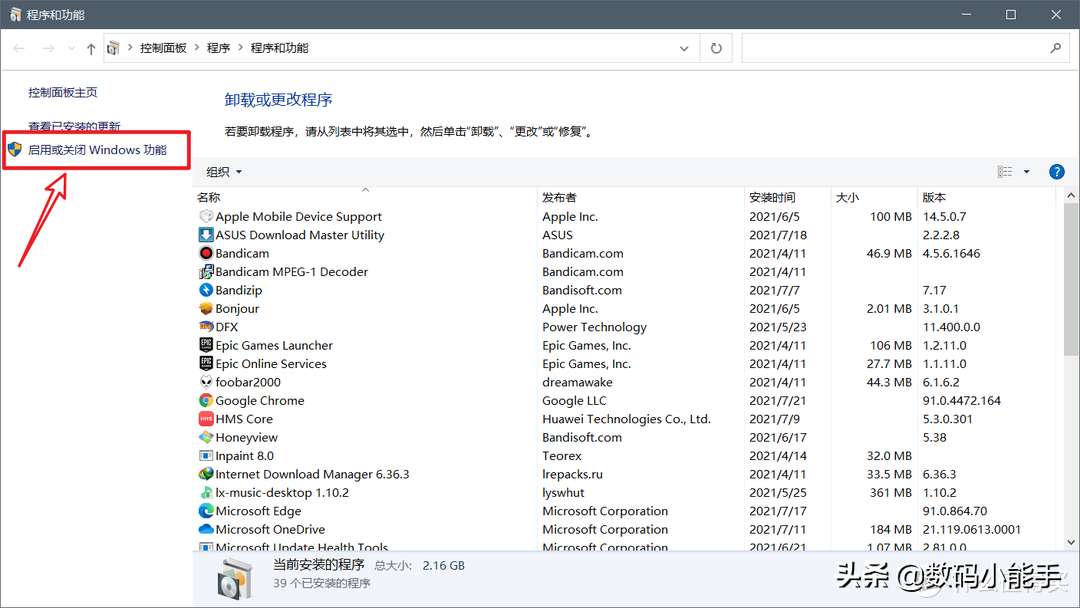Select the Teorex publisher cell
Screen dimensions: 1080x608
click(x=562, y=456)
